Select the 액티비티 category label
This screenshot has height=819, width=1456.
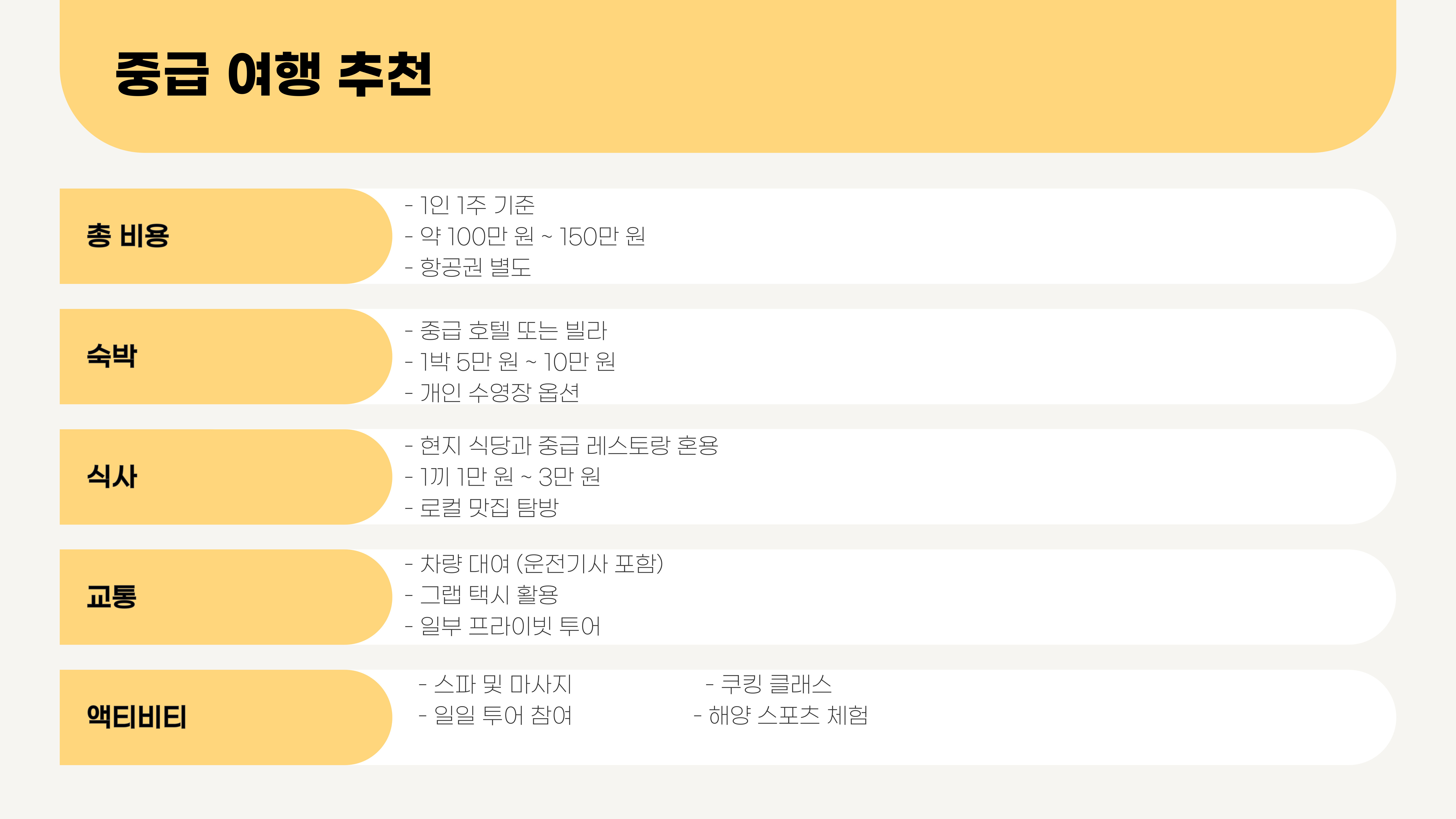point(137,717)
